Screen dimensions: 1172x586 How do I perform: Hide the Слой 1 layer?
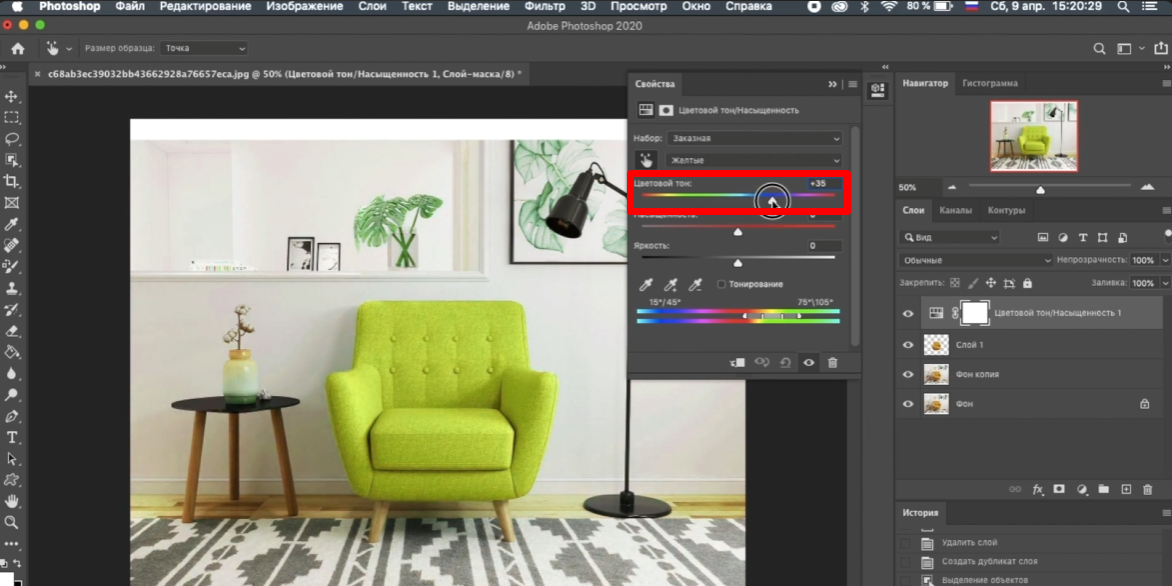pyautogui.click(x=908, y=345)
